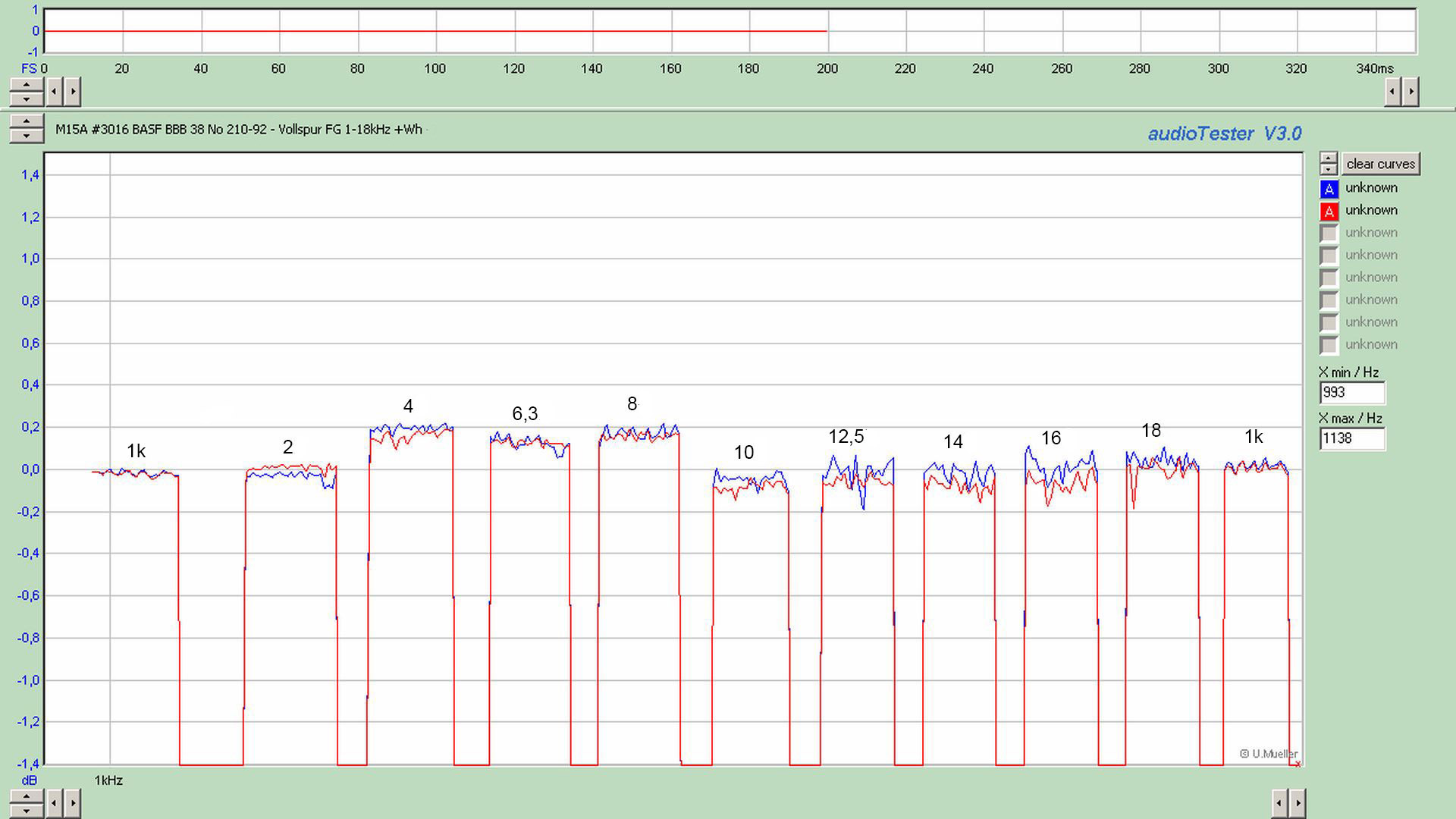Click right arrow at time graph's left end
Viewport: 1456px width, 819px height.
pyautogui.click(x=73, y=93)
